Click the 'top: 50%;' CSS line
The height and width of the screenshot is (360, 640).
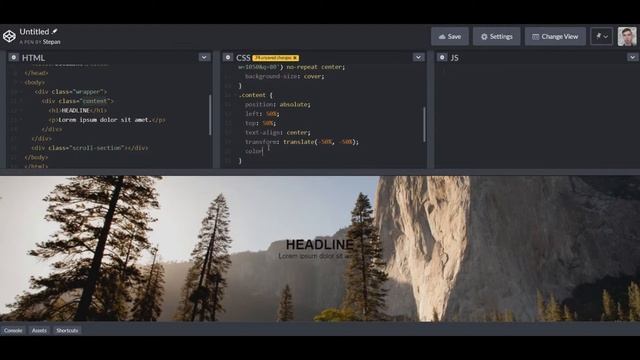tap(260, 123)
